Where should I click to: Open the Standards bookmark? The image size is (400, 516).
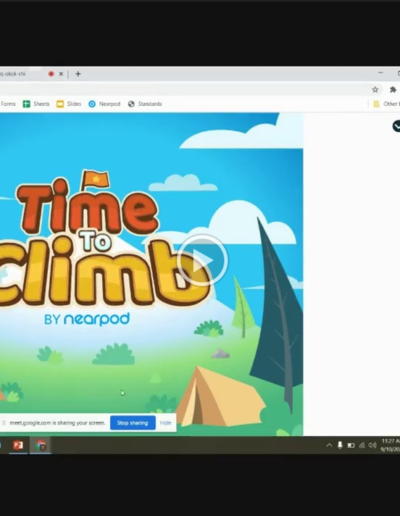point(145,104)
